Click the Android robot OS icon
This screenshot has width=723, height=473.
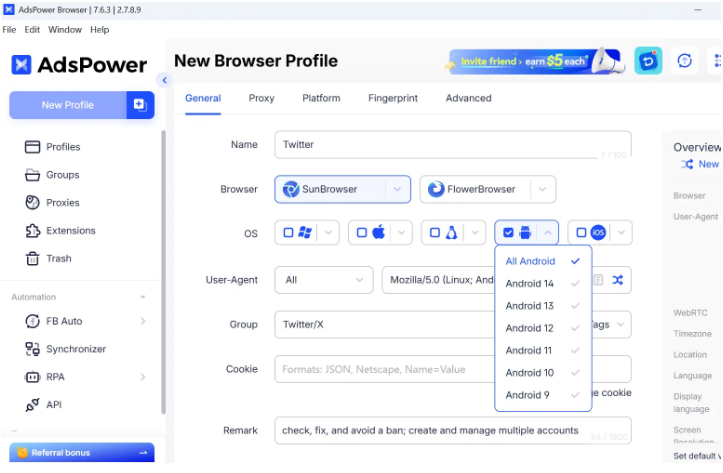click(525, 232)
